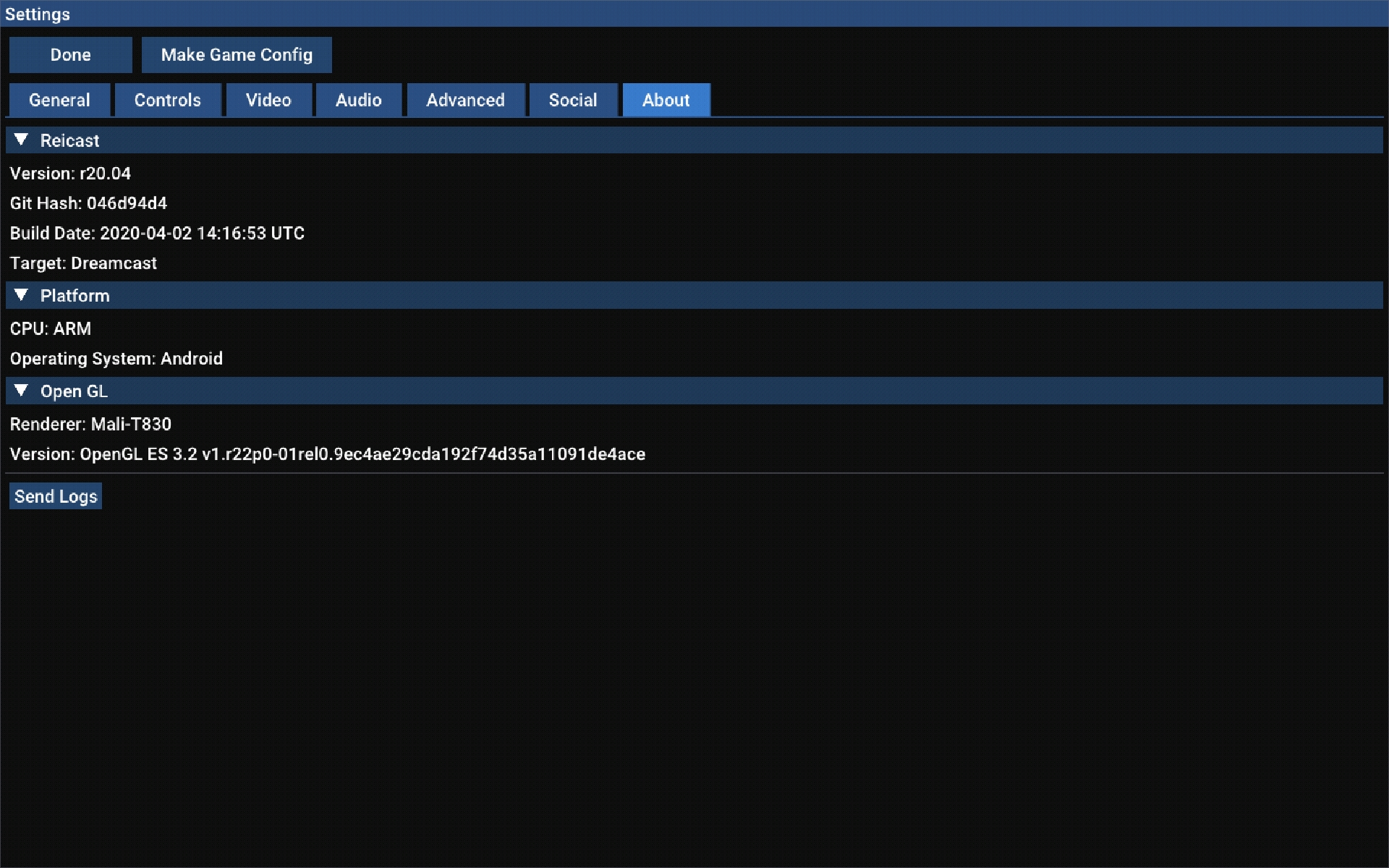Open the Advanced settings tab
Image resolution: width=1389 pixels, height=868 pixels.
click(466, 100)
